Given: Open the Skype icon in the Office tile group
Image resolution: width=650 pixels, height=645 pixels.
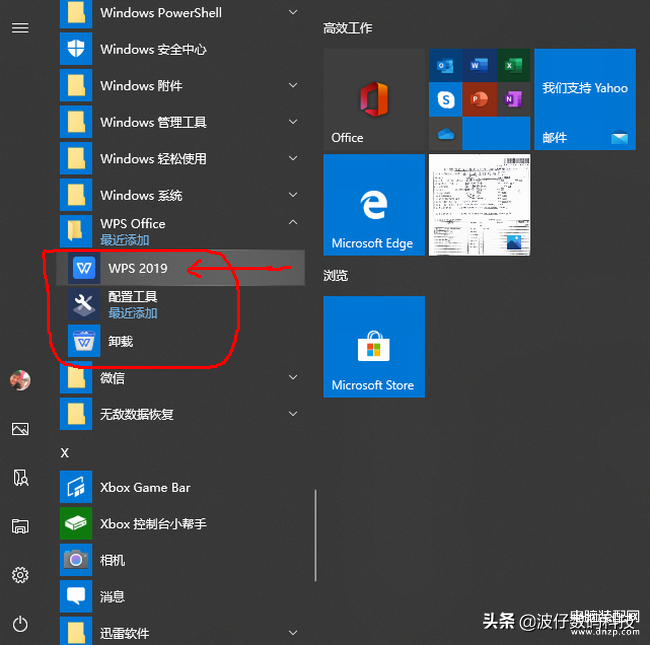Looking at the screenshot, I should [x=445, y=99].
